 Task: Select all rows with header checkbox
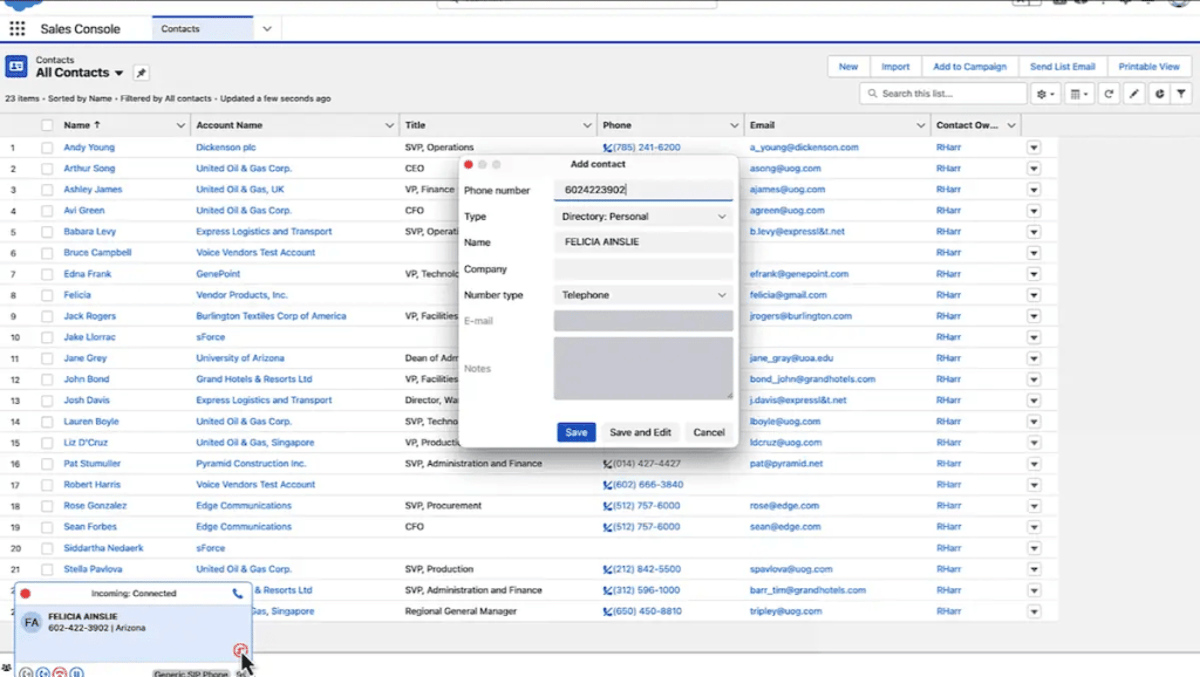tap(47, 125)
